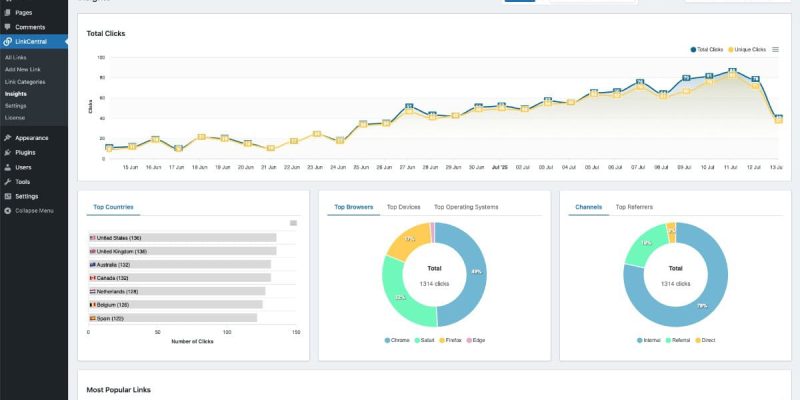
Task: Click the Belgium (126) bar
Action: tap(176, 305)
